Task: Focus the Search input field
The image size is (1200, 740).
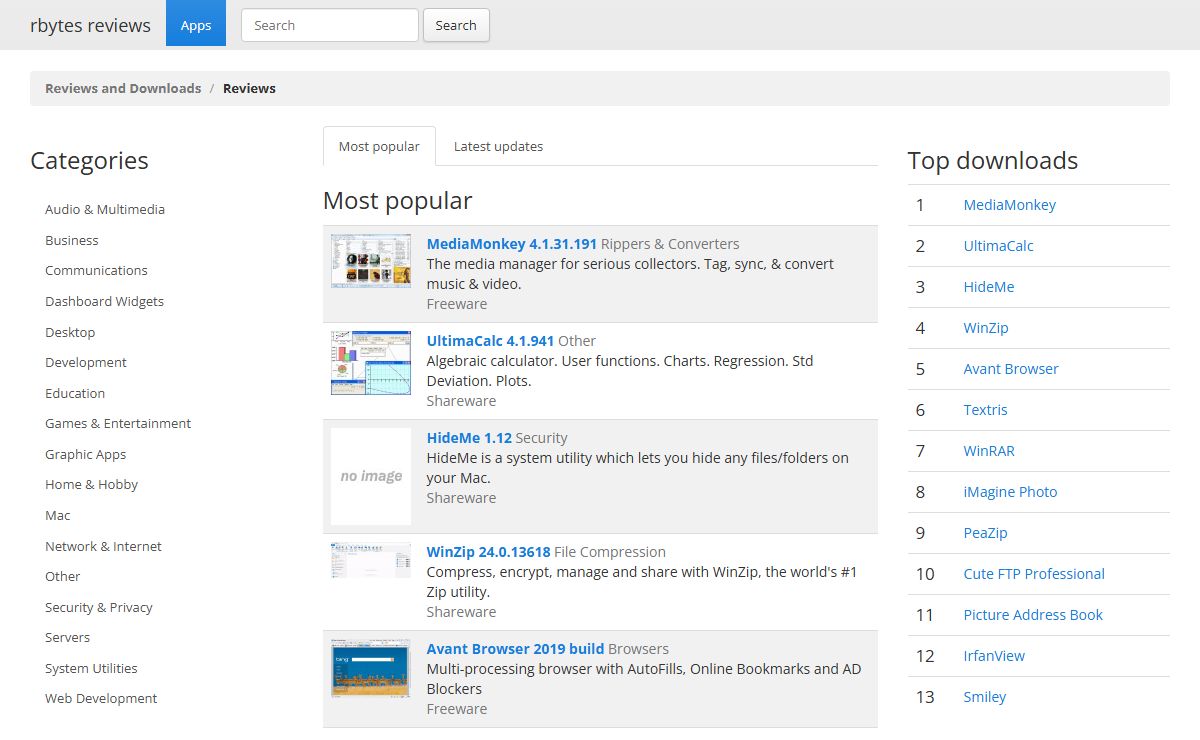Action: [x=330, y=25]
